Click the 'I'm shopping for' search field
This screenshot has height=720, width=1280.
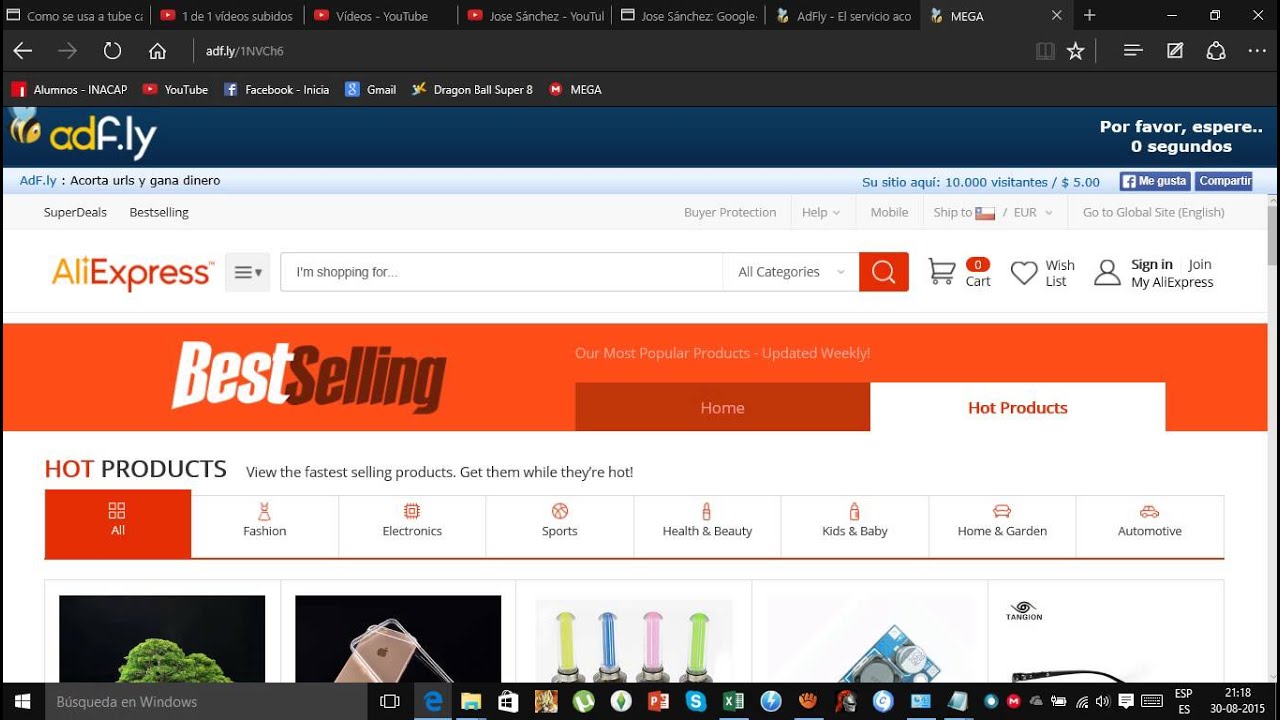click(x=501, y=272)
